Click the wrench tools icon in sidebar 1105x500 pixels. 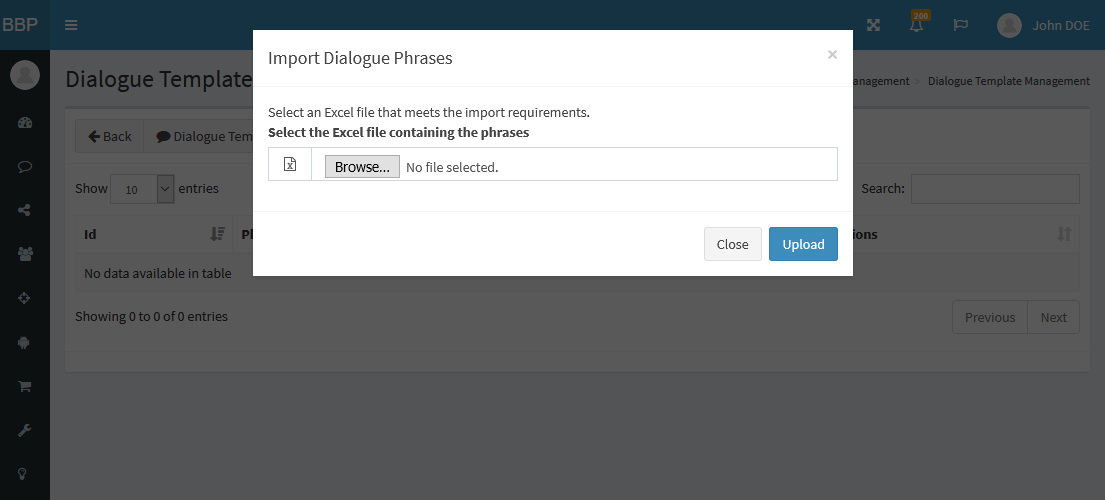tap(25, 430)
